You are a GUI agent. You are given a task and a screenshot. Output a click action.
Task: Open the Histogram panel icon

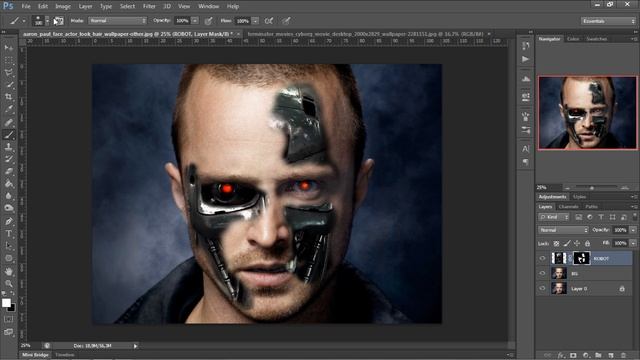click(526, 79)
